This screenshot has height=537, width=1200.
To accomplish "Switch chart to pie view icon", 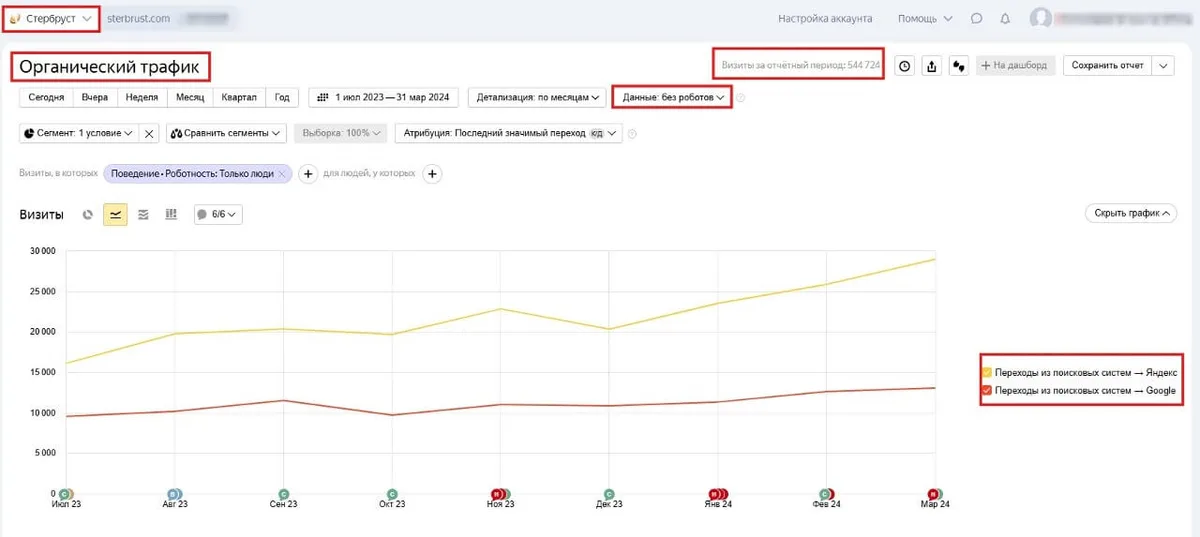I will pos(88,214).
